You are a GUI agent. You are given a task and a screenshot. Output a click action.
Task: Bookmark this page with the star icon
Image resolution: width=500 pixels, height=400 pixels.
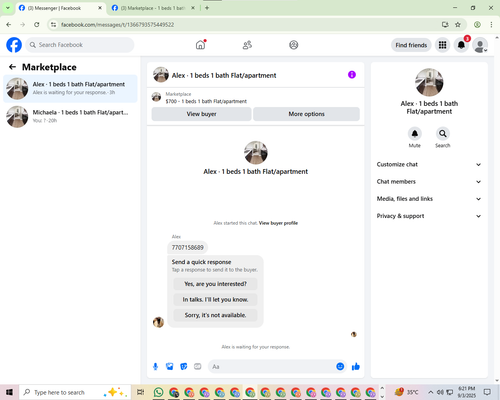click(458, 24)
